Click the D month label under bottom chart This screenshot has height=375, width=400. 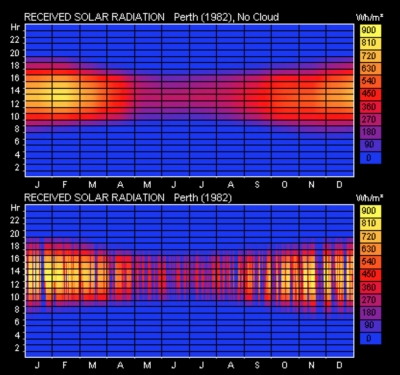[339, 365]
